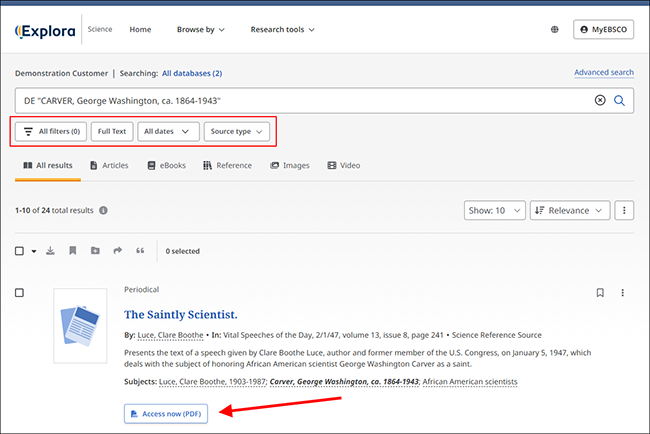Go to Home in navigation
The height and width of the screenshot is (434, 650).
(x=140, y=30)
